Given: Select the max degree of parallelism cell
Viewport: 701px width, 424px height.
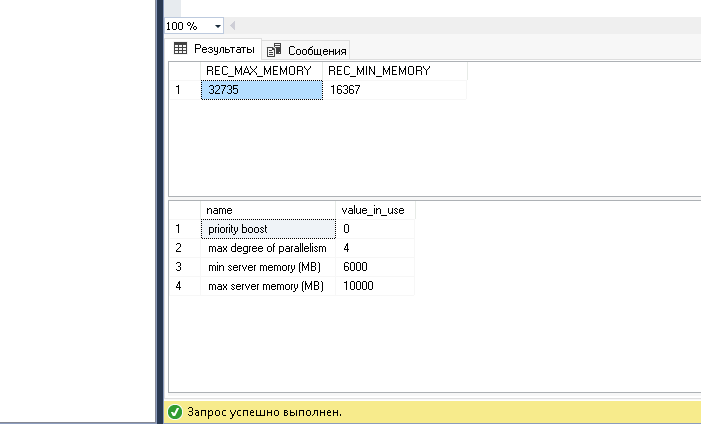Looking at the screenshot, I should (x=267, y=247).
